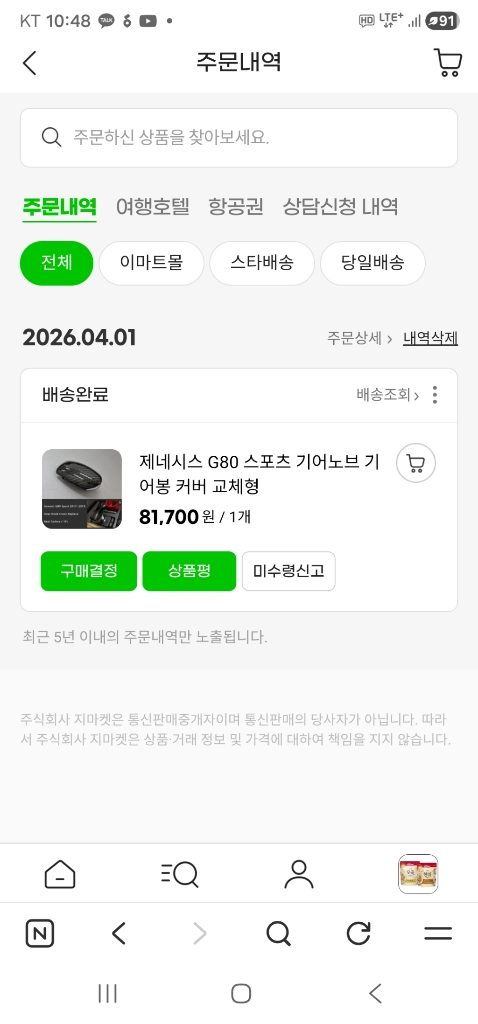This screenshot has height=1024, width=478.
Task: Switch to the 여행호텔 tab
Action: (153, 207)
